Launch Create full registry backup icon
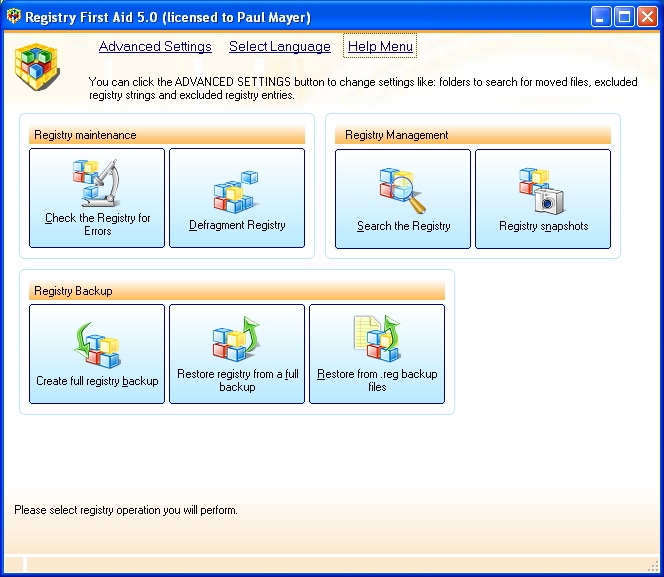Screen dimensions: 664x577 click(97, 345)
